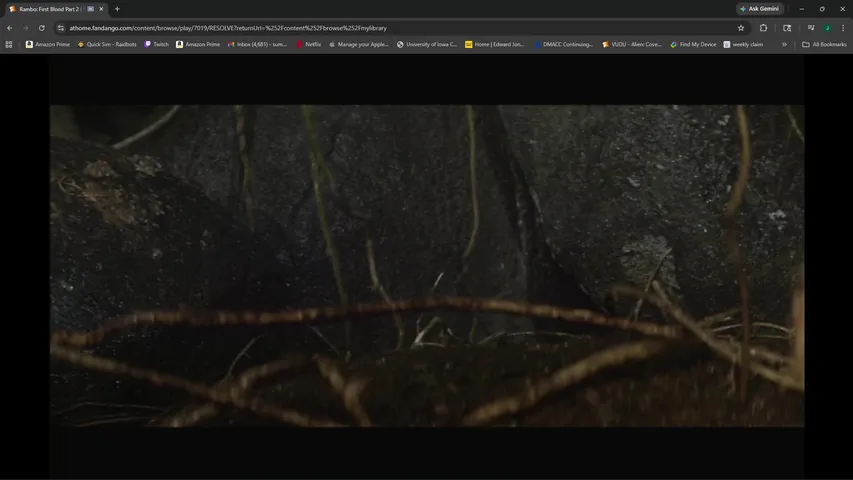Open the first Amazon Prime bookmark
The height and width of the screenshot is (480, 853).
click(48, 45)
